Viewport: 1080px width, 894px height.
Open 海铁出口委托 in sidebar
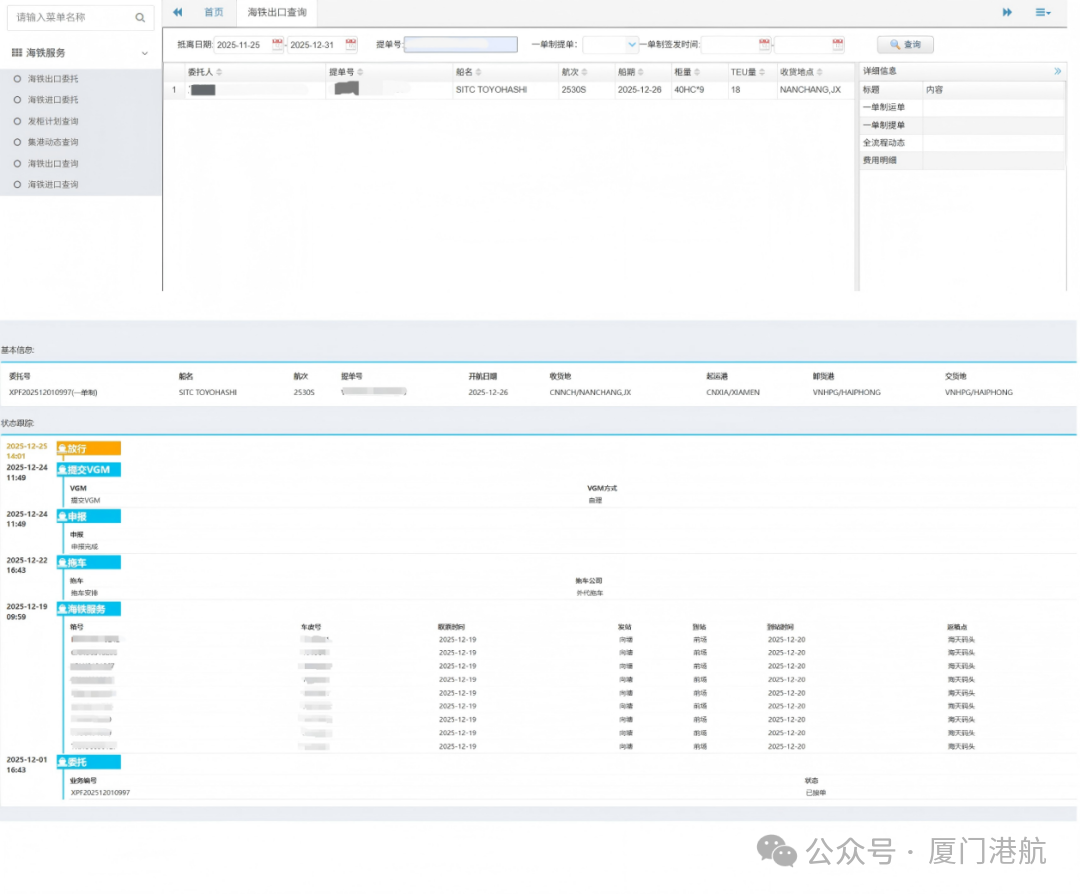tap(53, 78)
